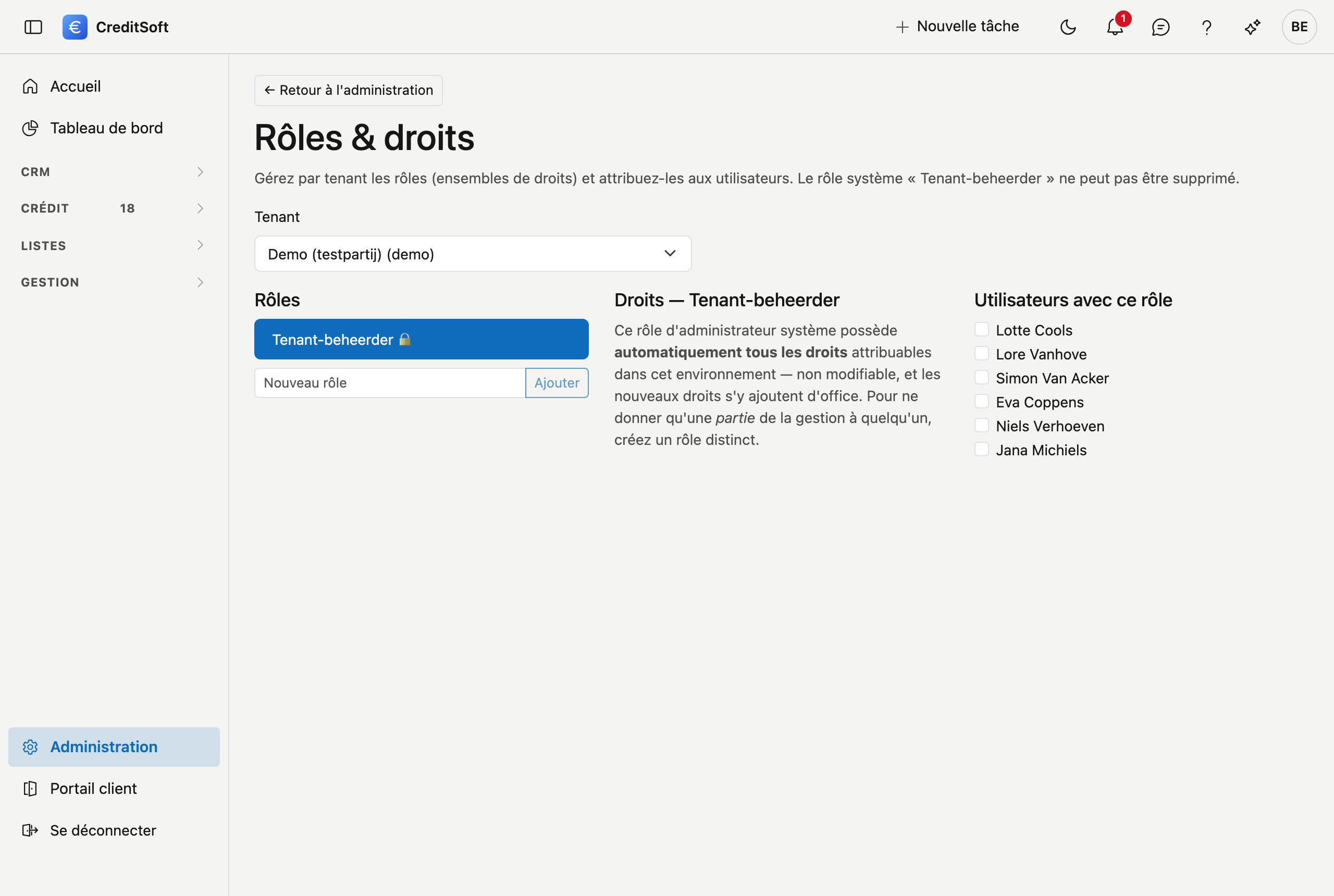Expand the LISTES section chevron

pos(200,245)
